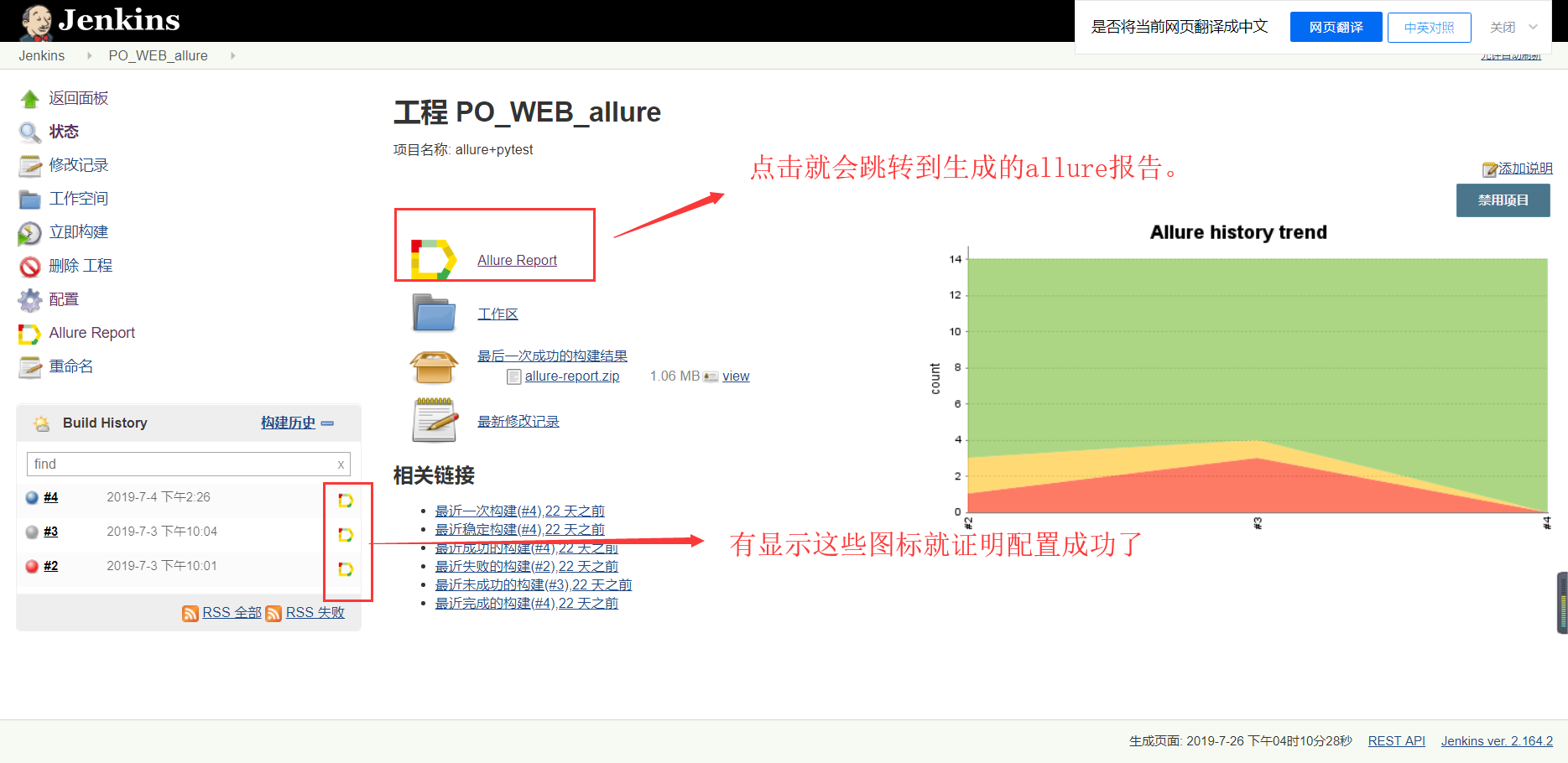
Task: Open 状态 sidebar item
Action: (x=64, y=132)
